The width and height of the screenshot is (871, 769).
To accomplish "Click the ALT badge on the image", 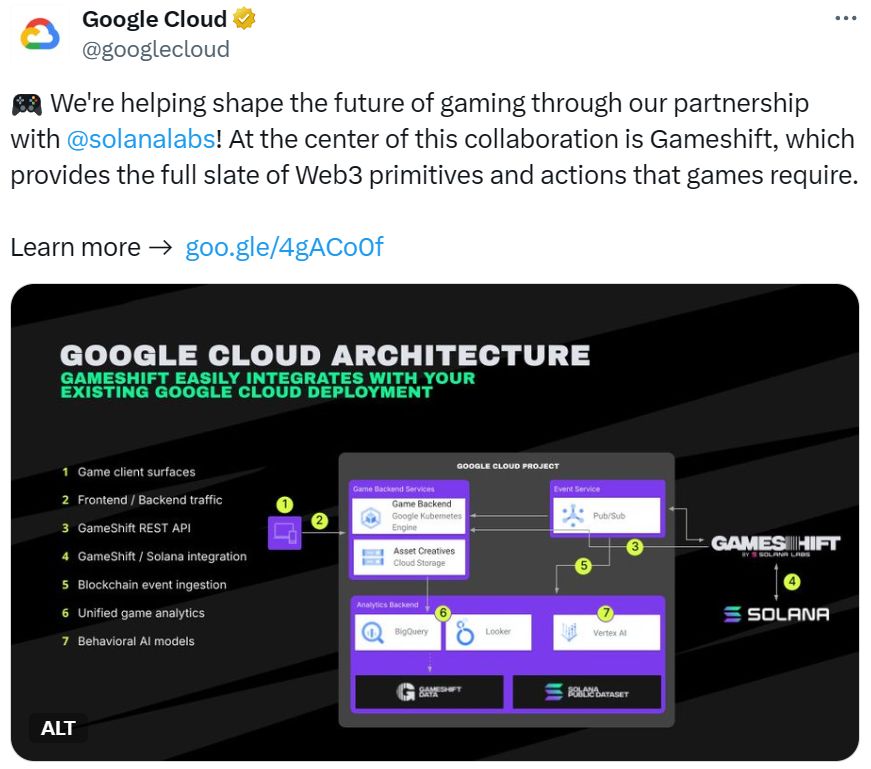I will click(x=58, y=728).
